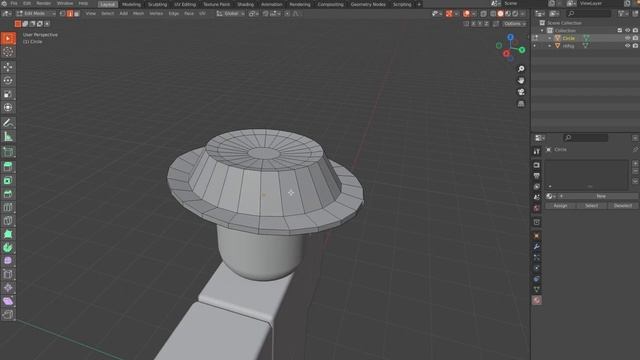Open Global transform orientation dropdown
Viewport: 640px width, 360px height.
tap(231, 13)
